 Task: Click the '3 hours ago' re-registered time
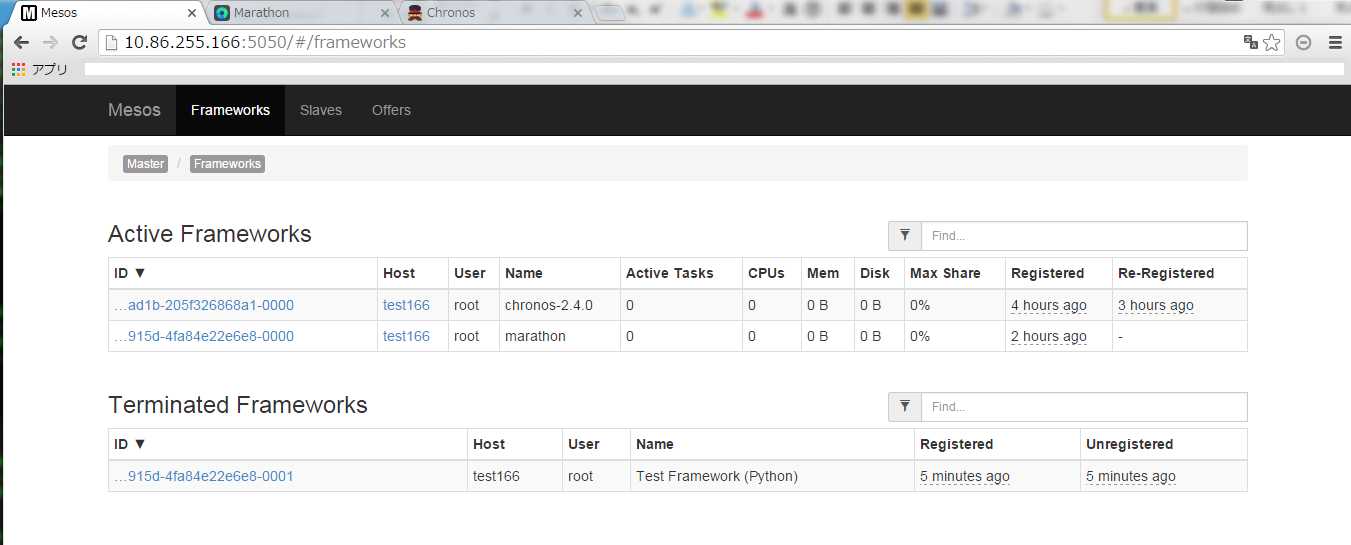coord(1156,306)
